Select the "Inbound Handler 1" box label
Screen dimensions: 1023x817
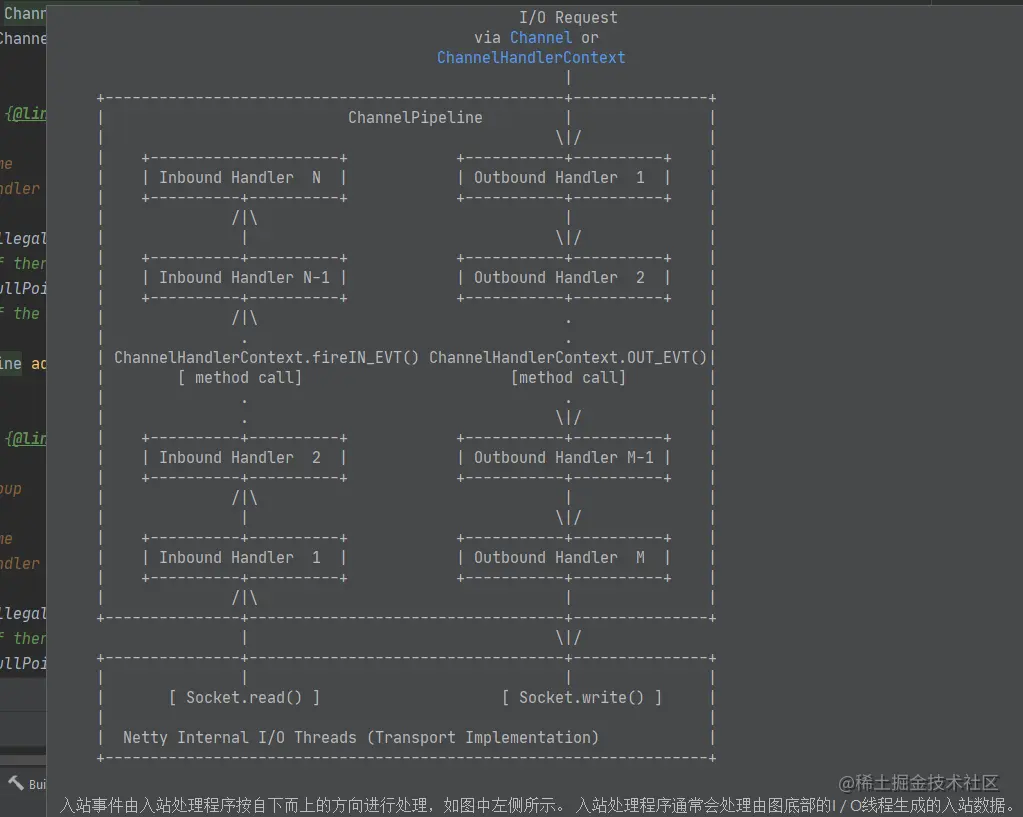point(240,557)
